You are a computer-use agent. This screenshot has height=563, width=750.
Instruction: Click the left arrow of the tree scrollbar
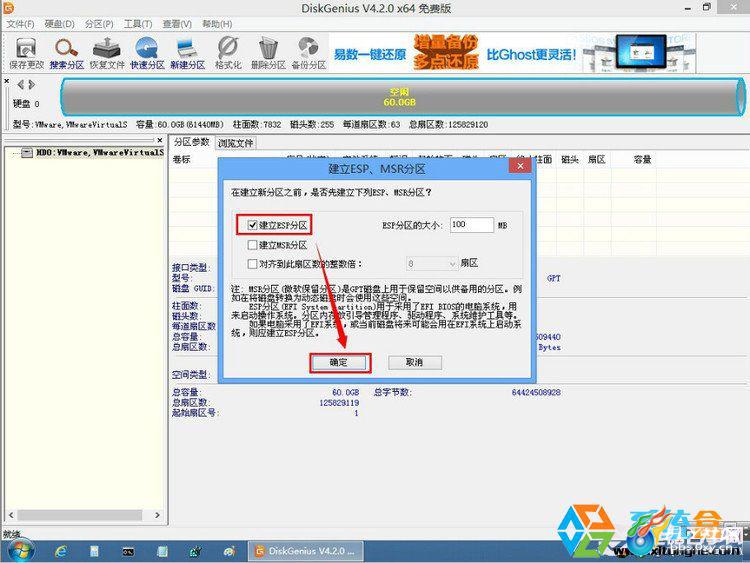pyautogui.click(x=11, y=515)
